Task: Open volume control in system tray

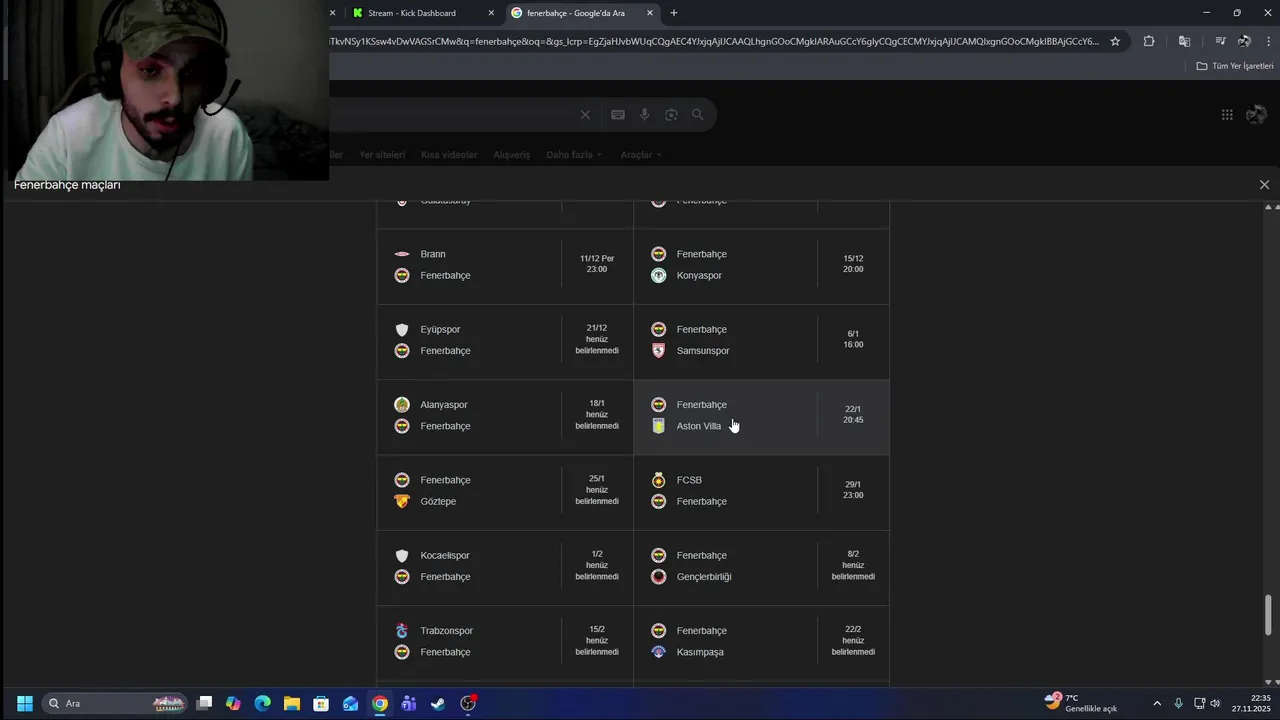Action: pyautogui.click(x=1215, y=703)
